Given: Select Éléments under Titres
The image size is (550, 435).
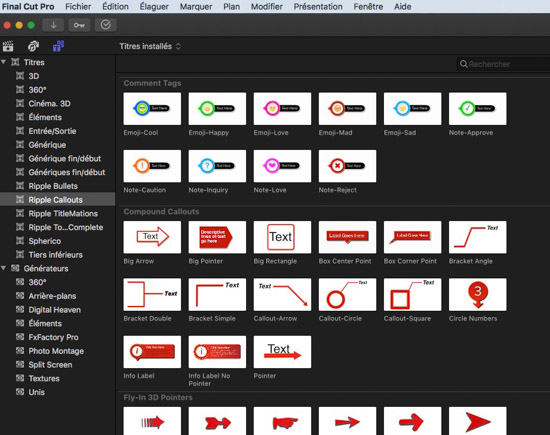Looking at the screenshot, I should 58,117.
